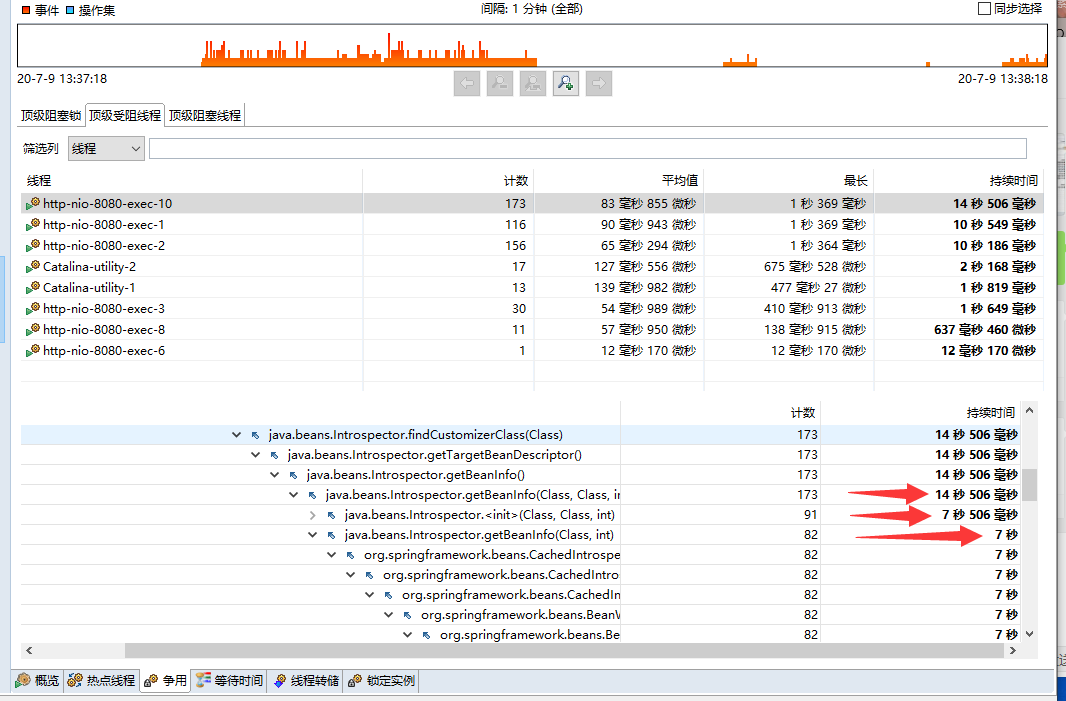Click thread icon of Catalina-utility-1

coord(33,288)
